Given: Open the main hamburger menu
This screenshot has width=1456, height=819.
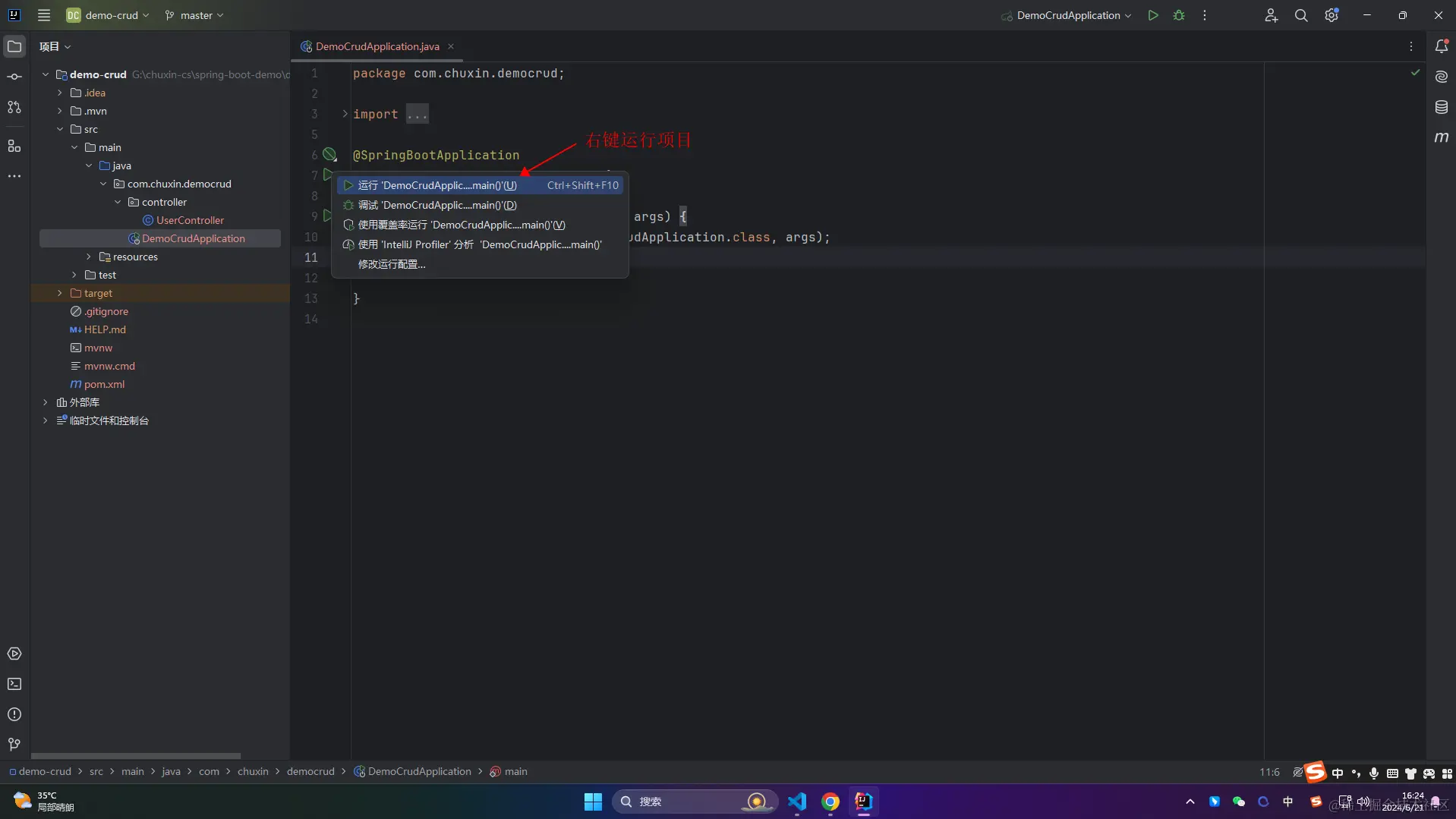Looking at the screenshot, I should pyautogui.click(x=44, y=15).
